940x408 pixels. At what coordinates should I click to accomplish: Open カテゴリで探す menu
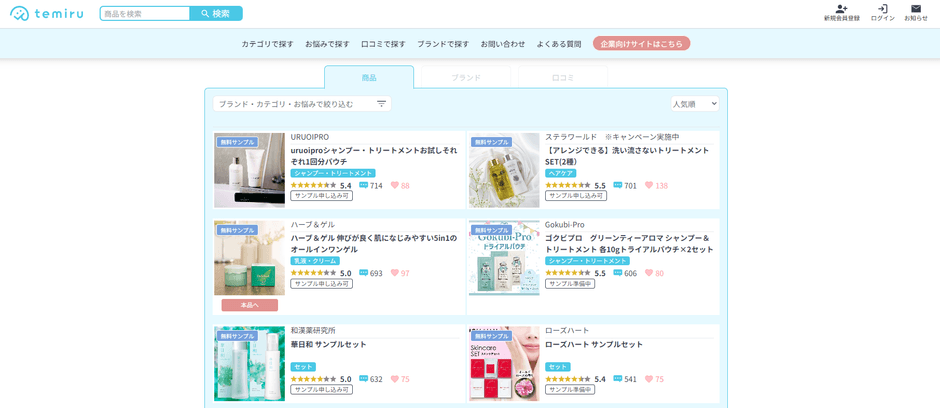(267, 44)
